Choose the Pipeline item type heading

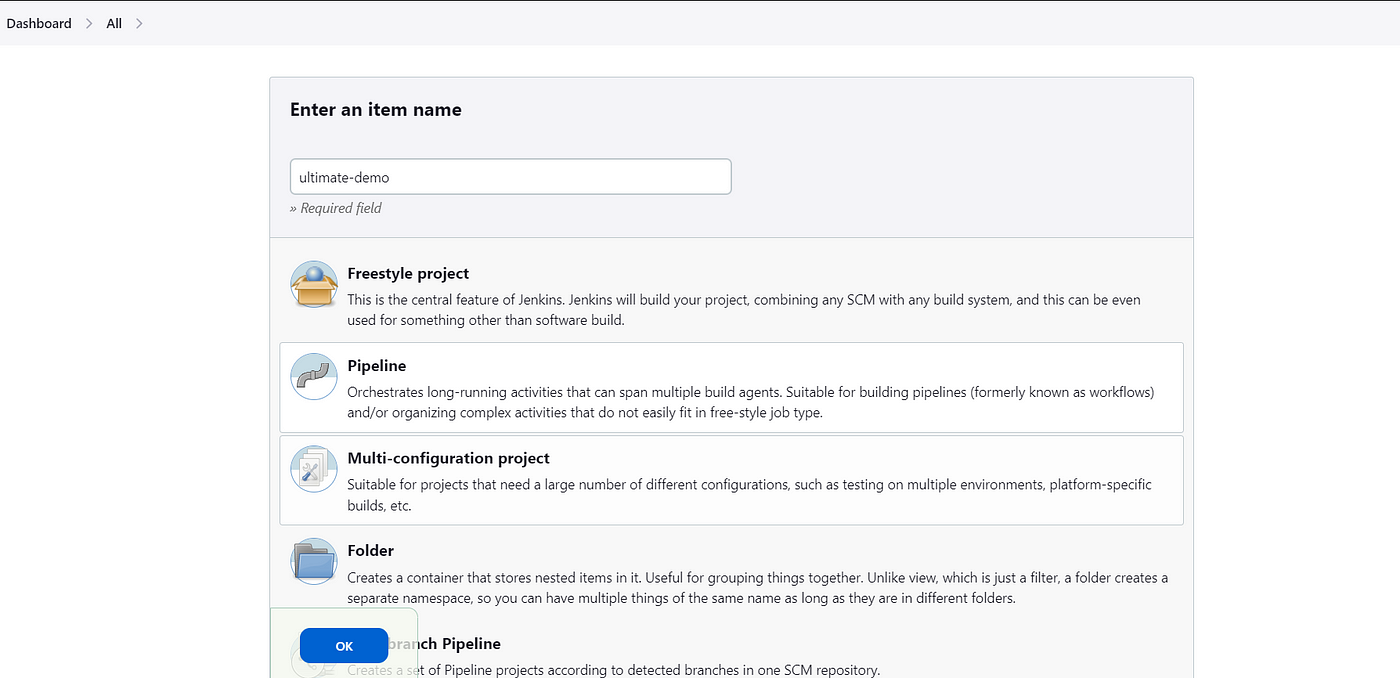[377, 366]
